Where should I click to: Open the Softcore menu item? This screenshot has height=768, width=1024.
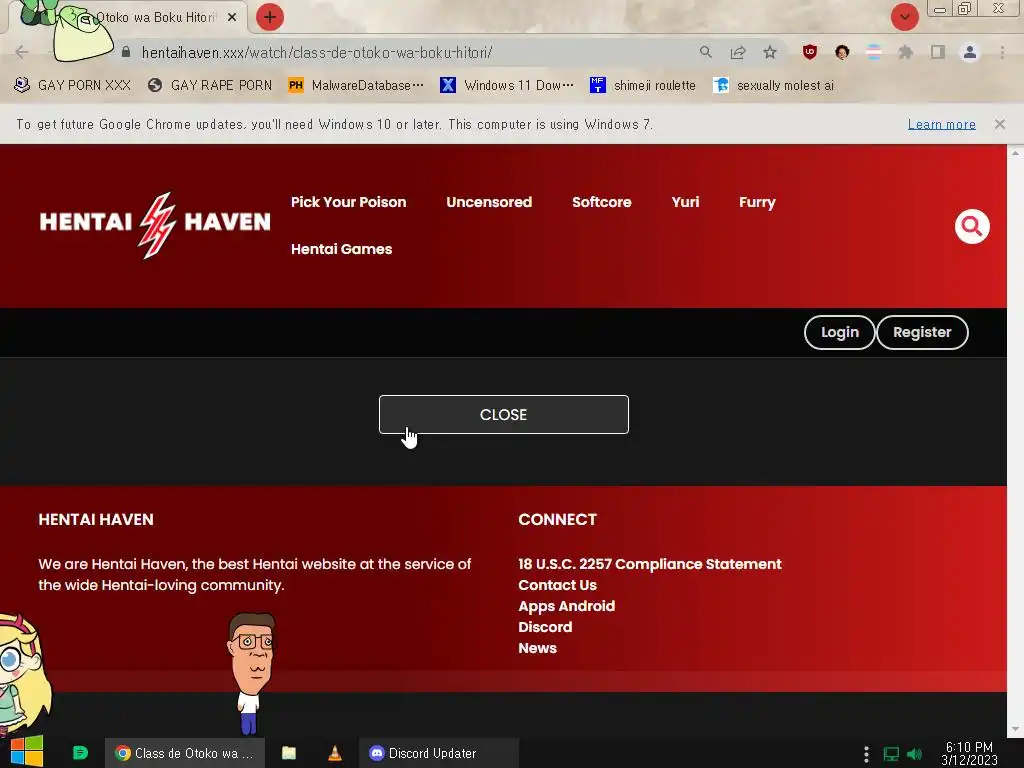click(601, 202)
